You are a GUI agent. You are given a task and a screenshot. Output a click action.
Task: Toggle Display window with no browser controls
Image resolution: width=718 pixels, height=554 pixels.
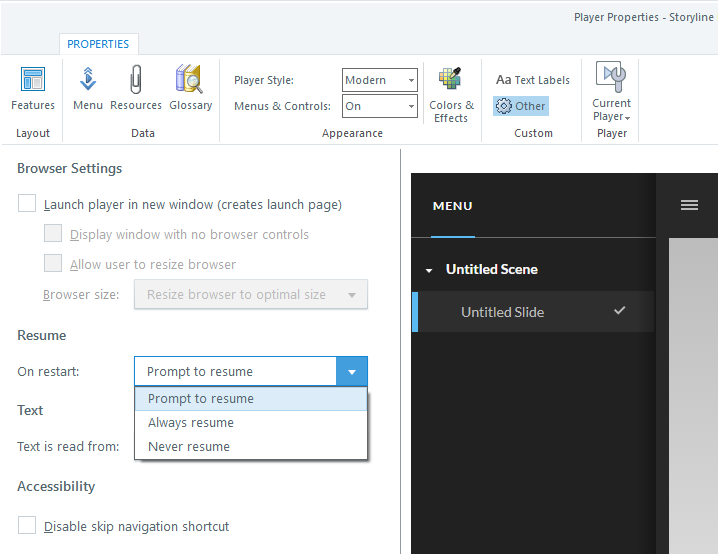[54, 234]
